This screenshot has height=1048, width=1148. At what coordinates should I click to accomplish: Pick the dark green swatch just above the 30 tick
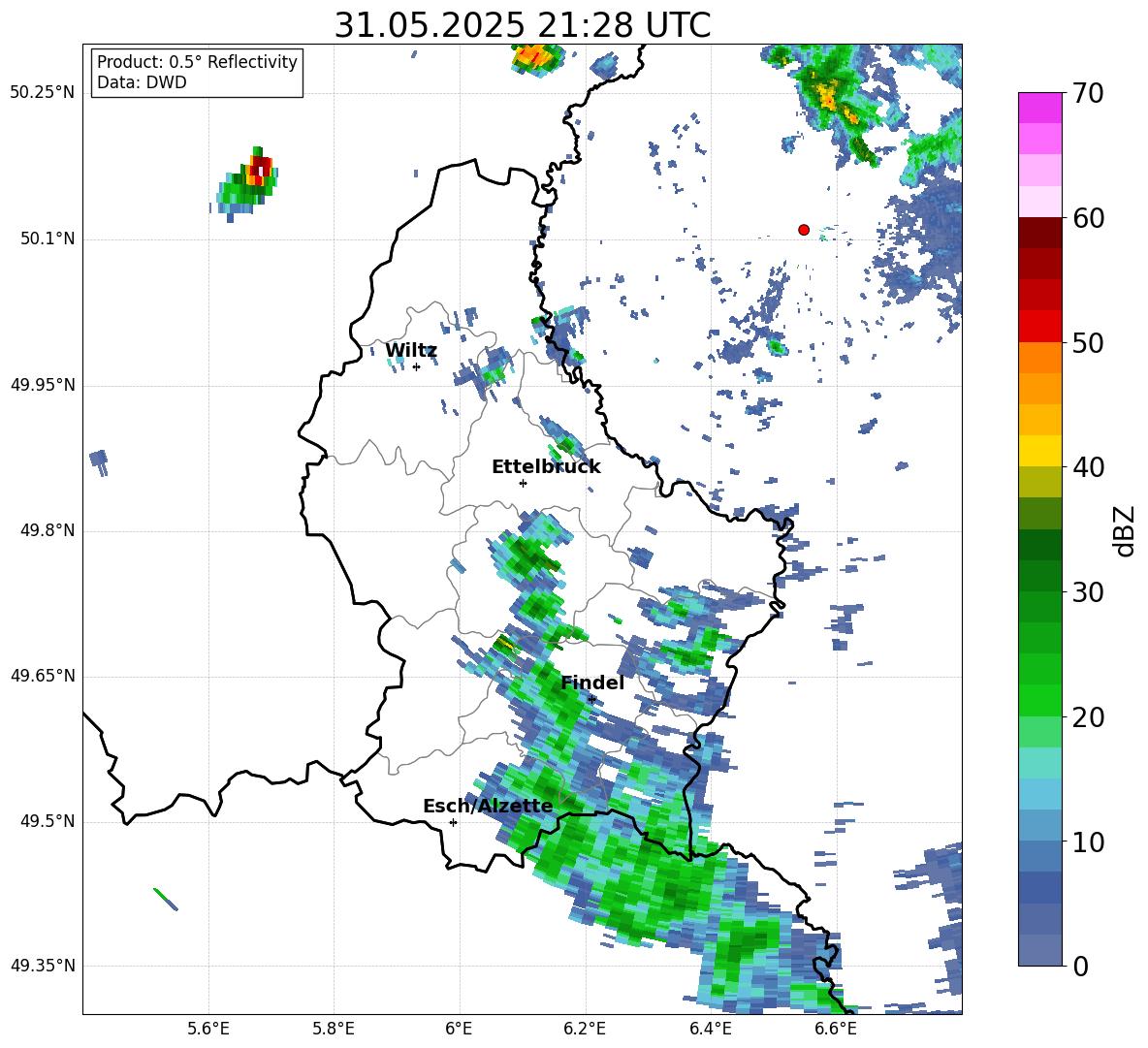1039,576
